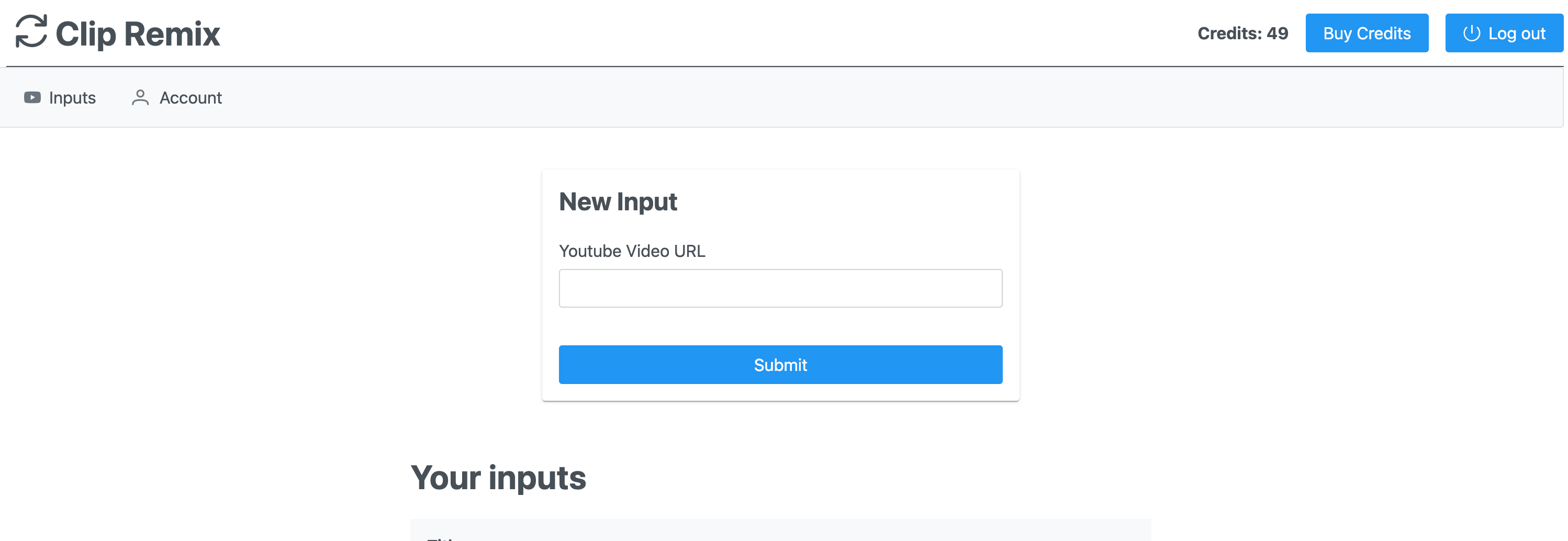Viewport: 1568px width, 541px height.
Task: Click blank space below Submit inside the card
Action: pyautogui.click(x=780, y=392)
